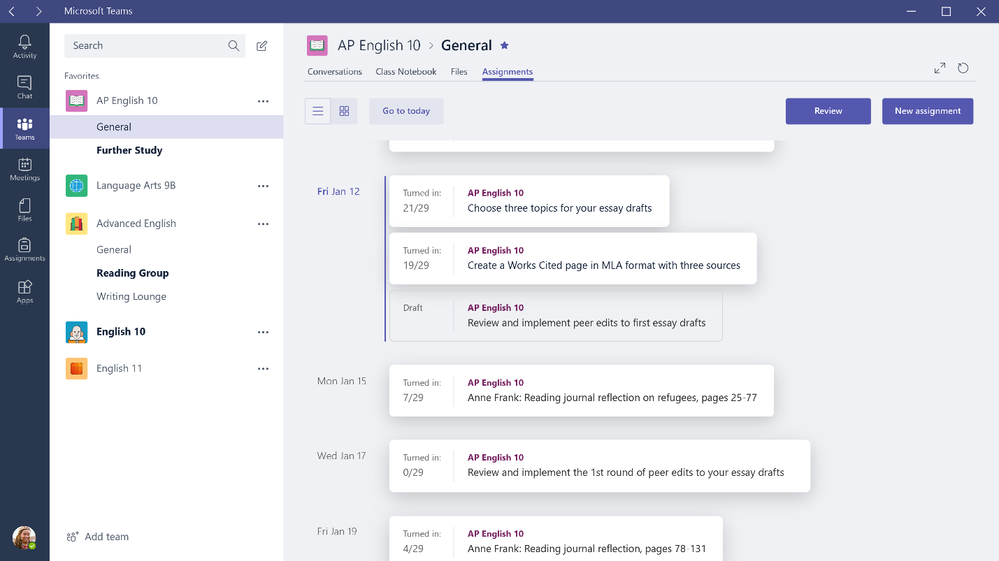The height and width of the screenshot is (561, 999).
Task: Open more options for English 11
Action: 263,369
